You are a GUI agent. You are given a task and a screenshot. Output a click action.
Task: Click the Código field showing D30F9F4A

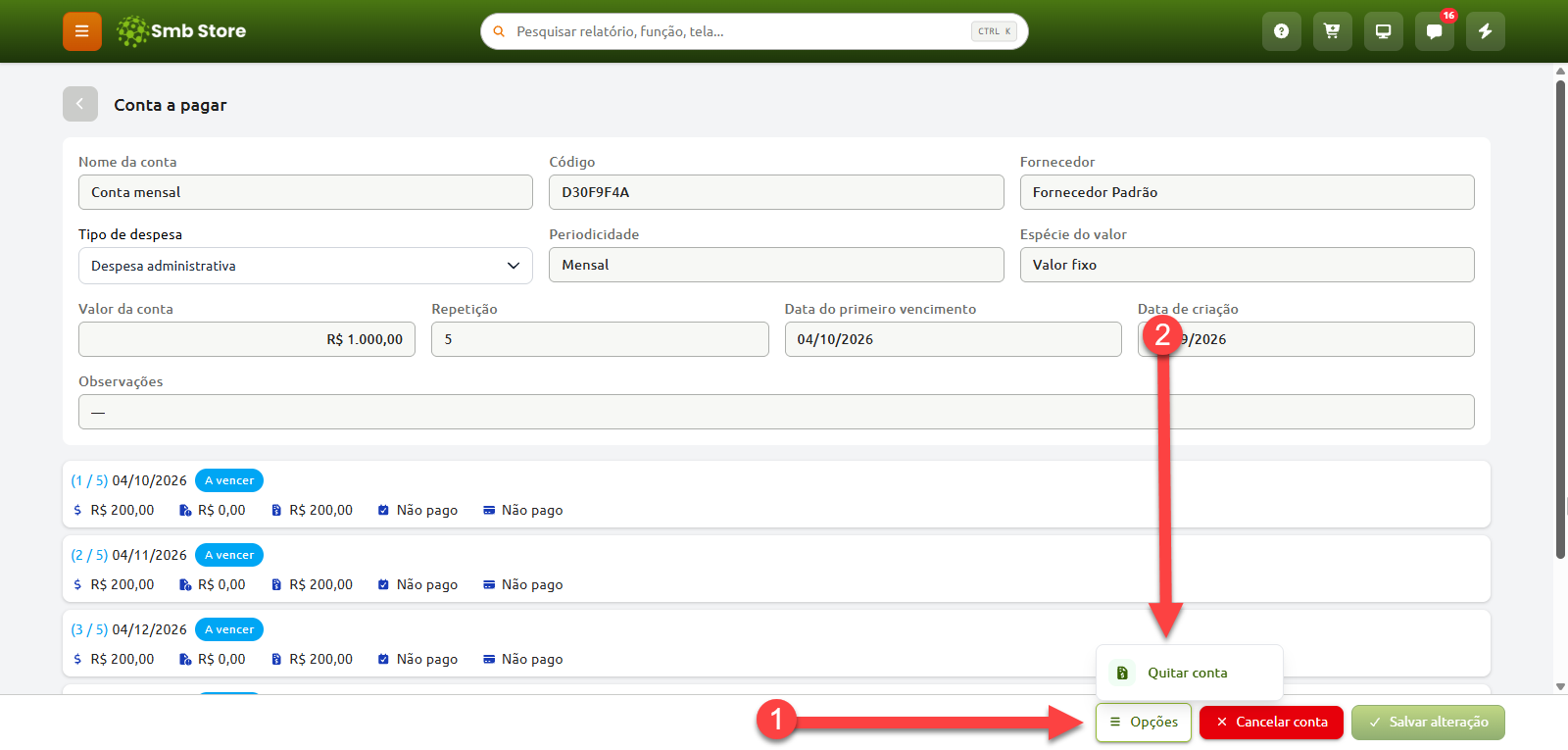click(x=776, y=192)
